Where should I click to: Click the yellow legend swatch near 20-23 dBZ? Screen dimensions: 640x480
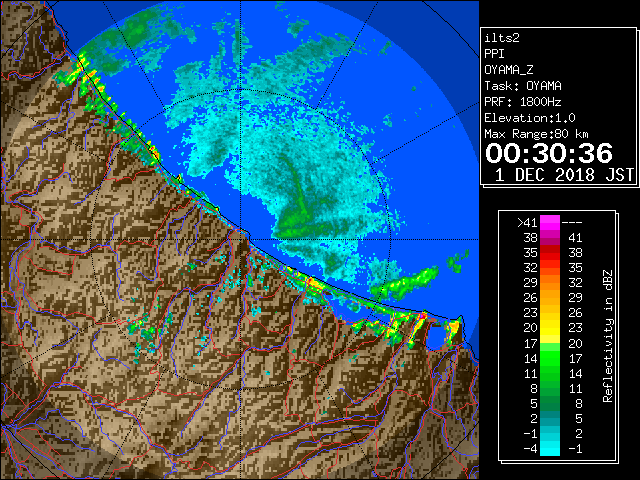(x=550, y=328)
